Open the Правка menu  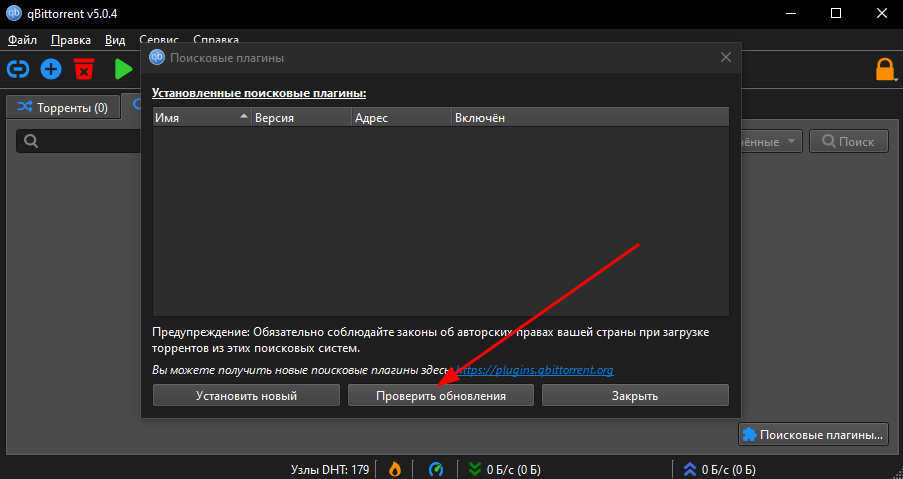pyautogui.click(x=71, y=40)
